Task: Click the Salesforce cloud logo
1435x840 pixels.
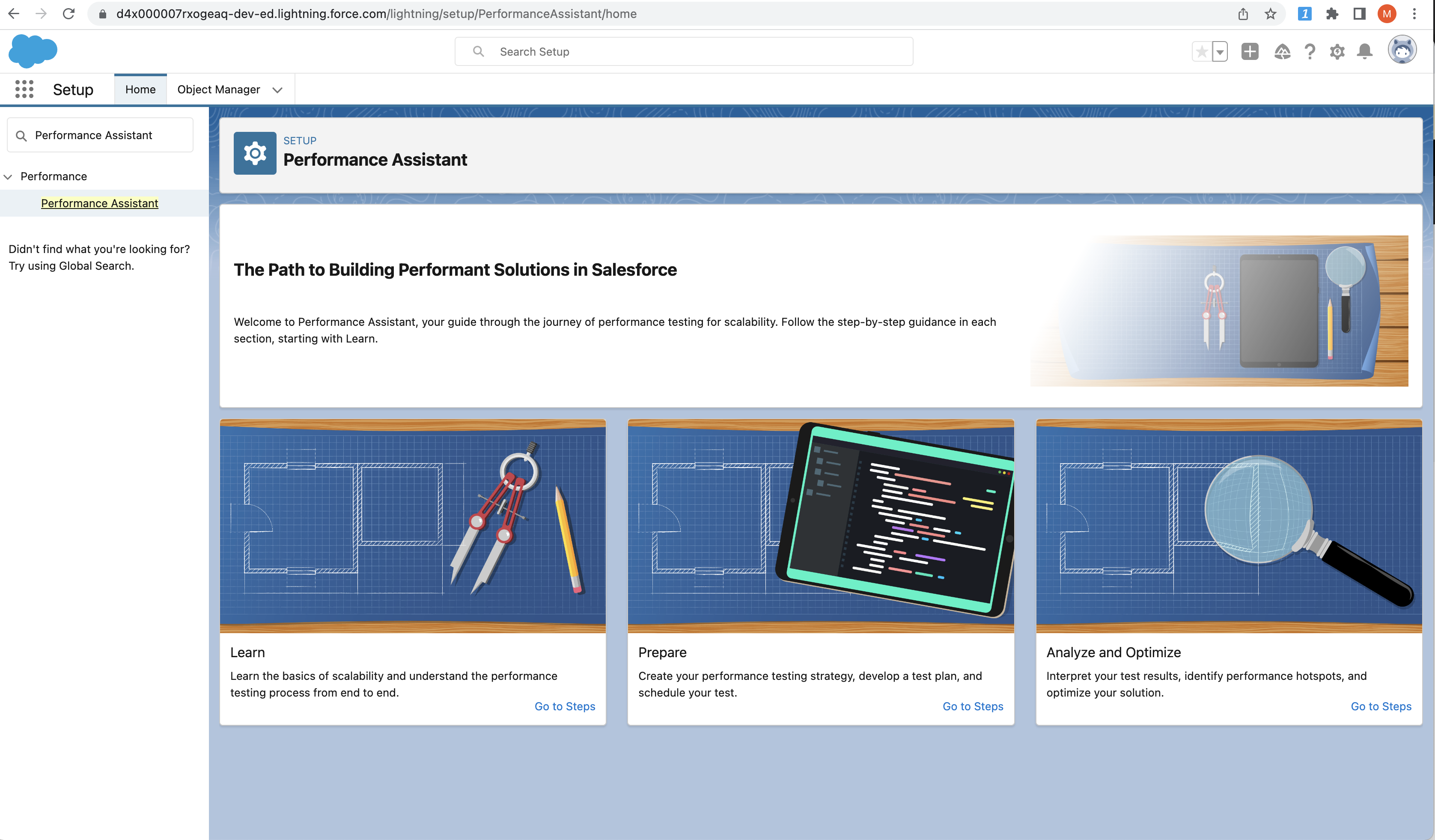Action: click(33, 51)
